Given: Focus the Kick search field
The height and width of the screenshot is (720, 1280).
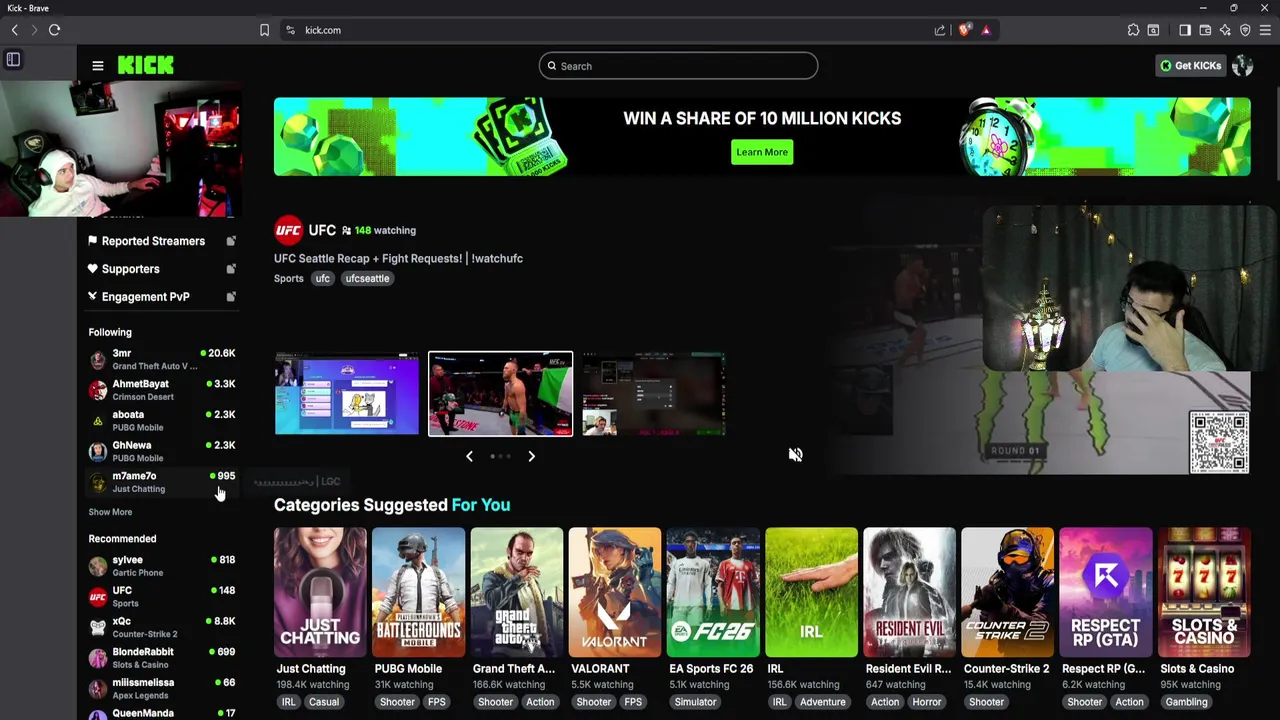Looking at the screenshot, I should coord(678,66).
